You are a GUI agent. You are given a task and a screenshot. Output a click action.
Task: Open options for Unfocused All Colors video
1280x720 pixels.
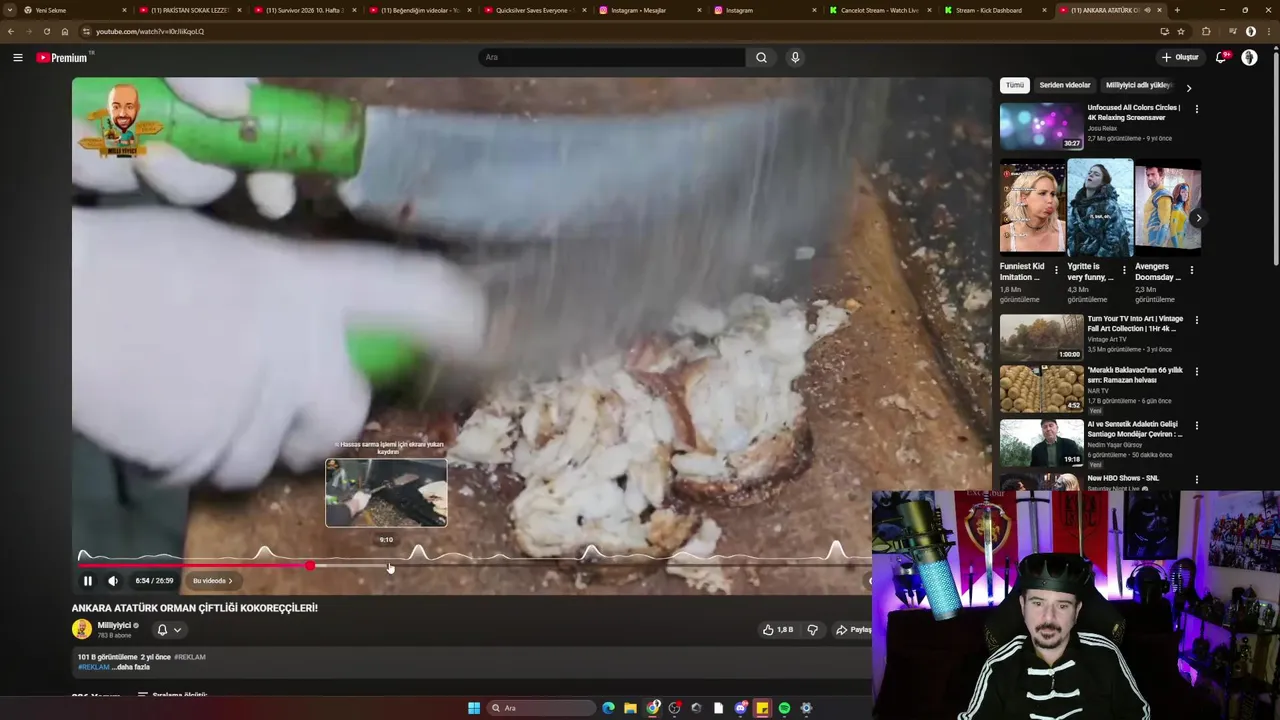tap(1196, 109)
